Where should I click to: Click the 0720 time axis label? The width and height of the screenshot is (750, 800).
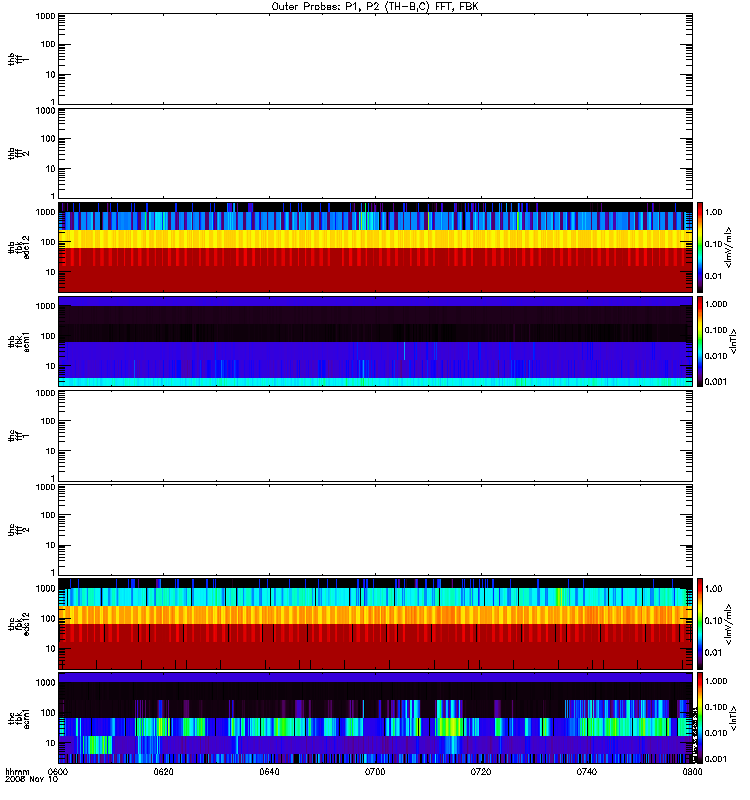click(481, 772)
